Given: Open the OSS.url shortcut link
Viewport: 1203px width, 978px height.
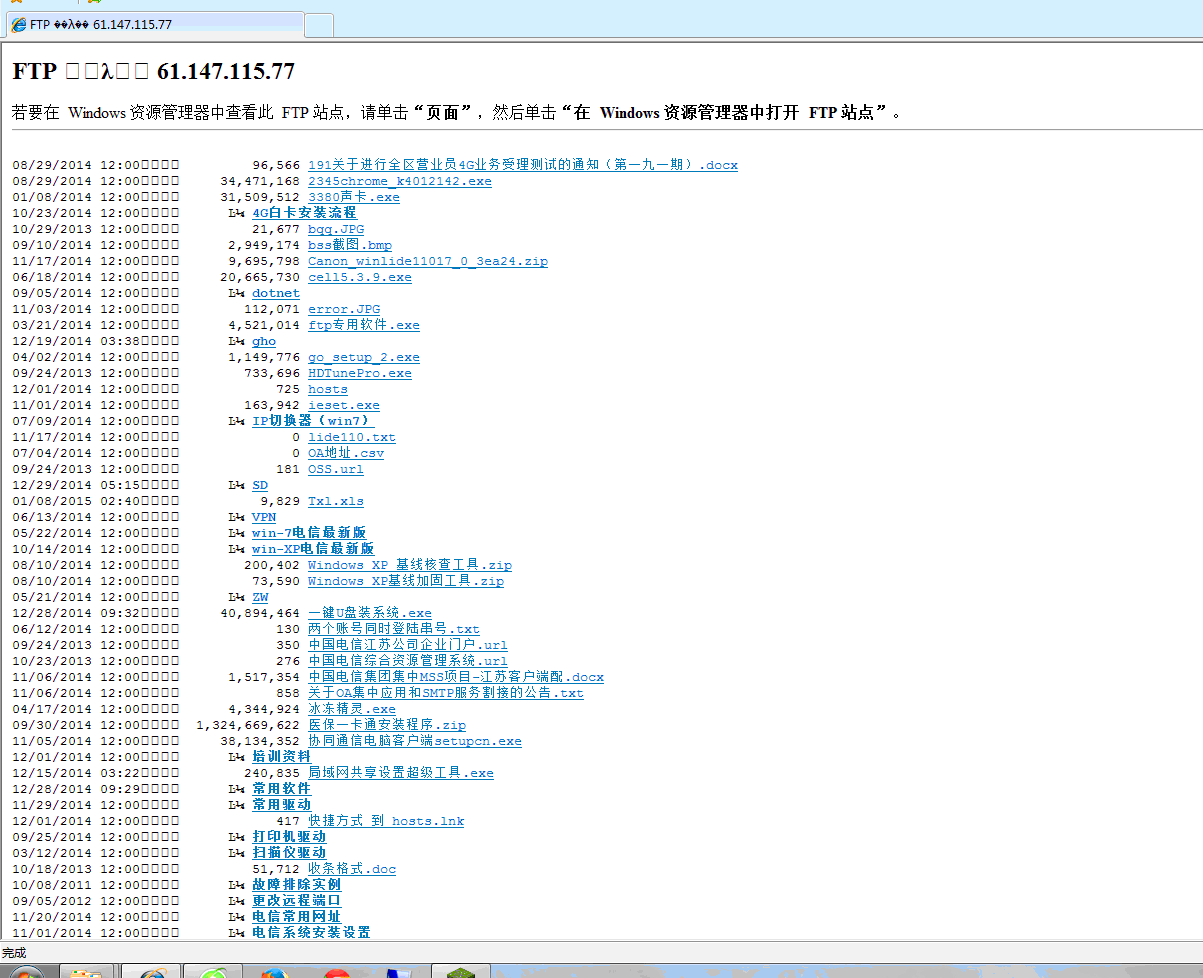Looking at the screenshot, I should point(336,469).
